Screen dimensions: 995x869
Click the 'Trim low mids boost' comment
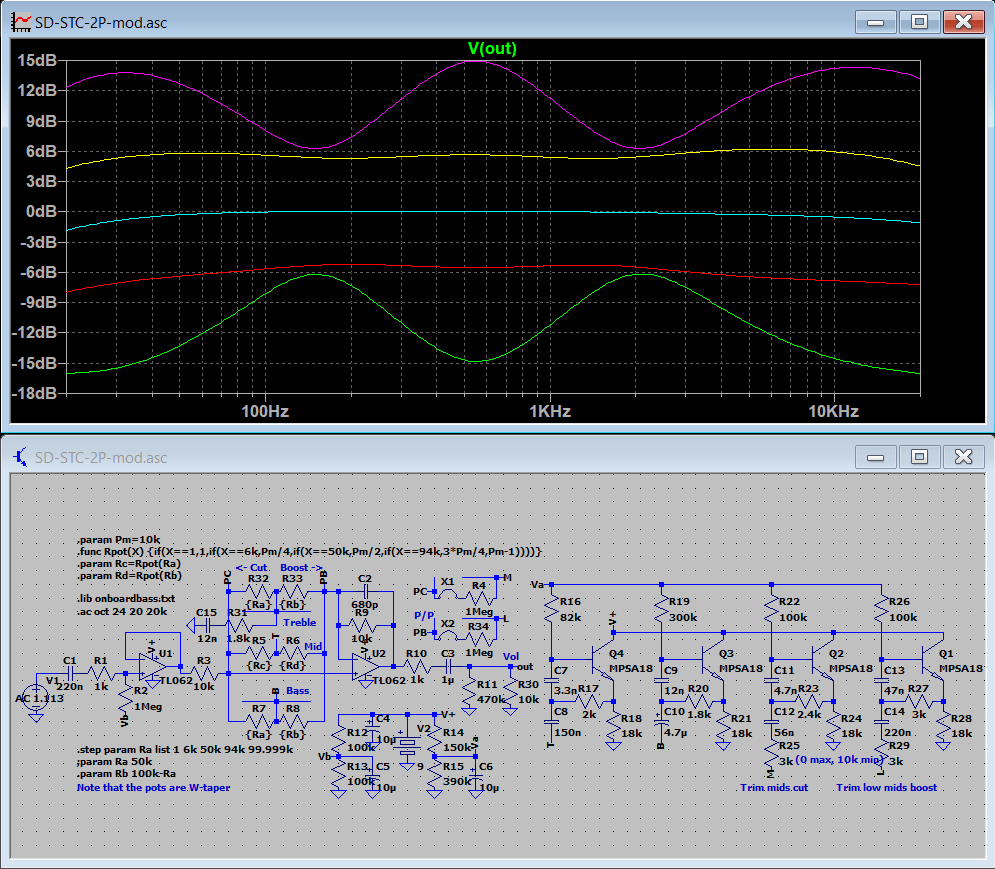point(886,788)
